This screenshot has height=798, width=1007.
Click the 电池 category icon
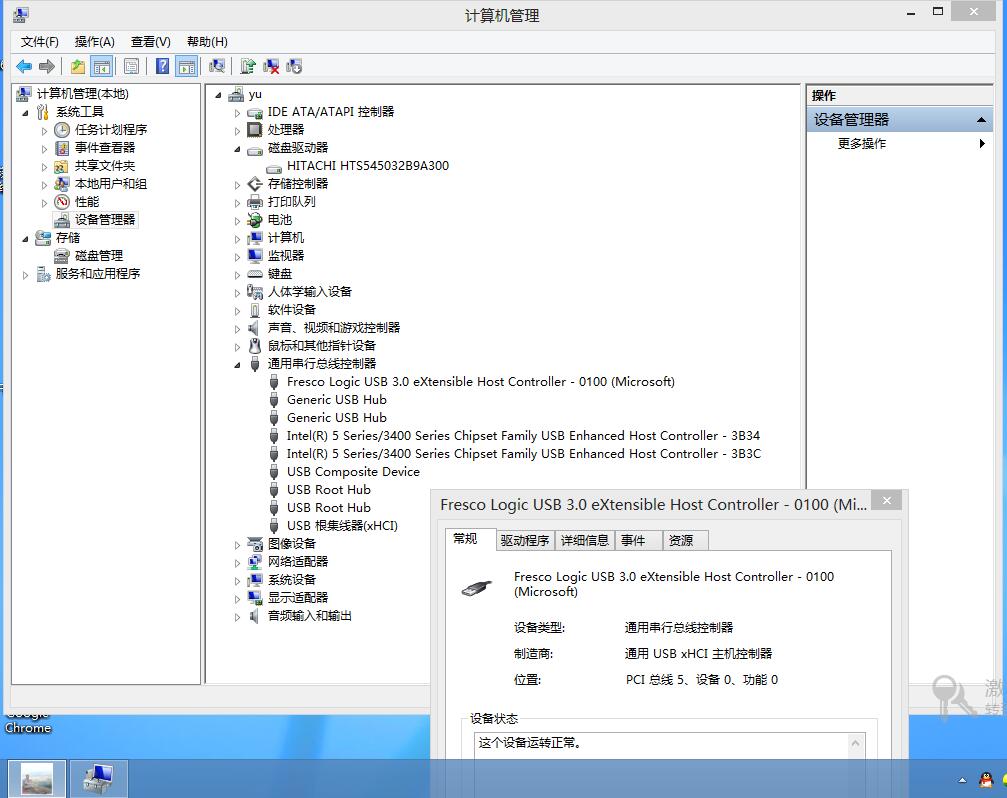[255, 220]
